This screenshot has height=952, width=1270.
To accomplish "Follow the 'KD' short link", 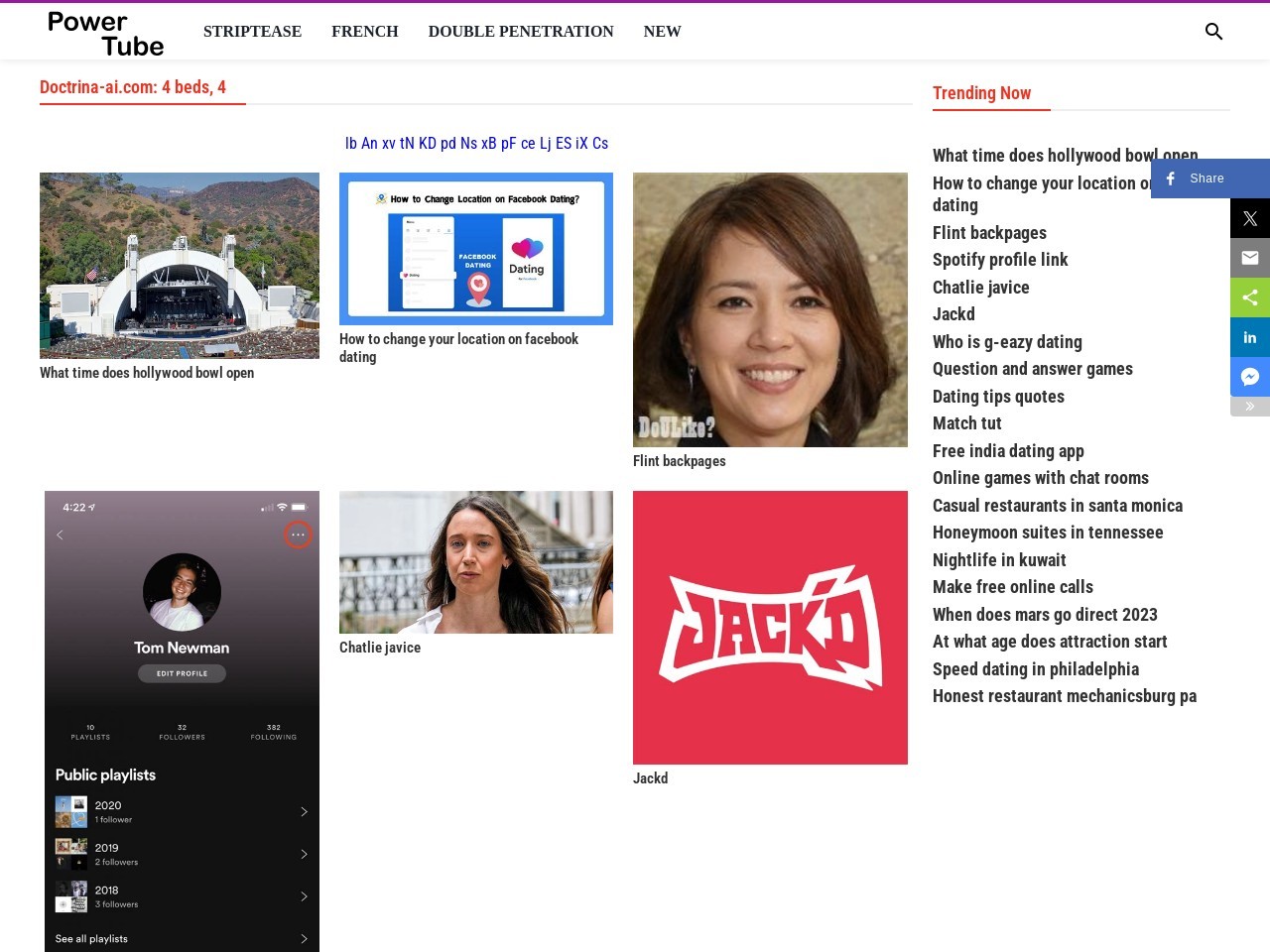I will (x=428, y=143).
